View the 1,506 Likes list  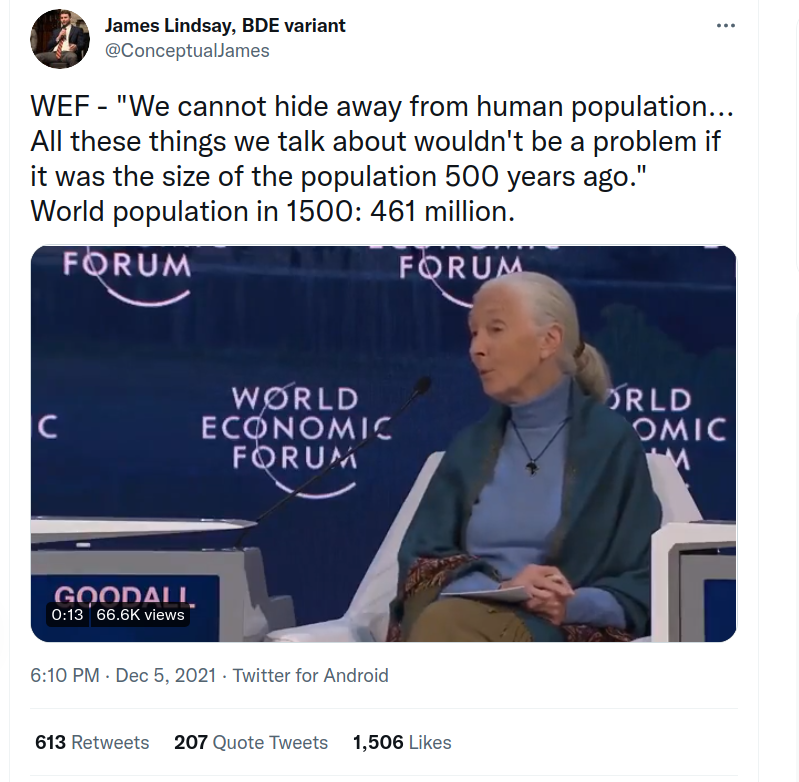(402, 742)
